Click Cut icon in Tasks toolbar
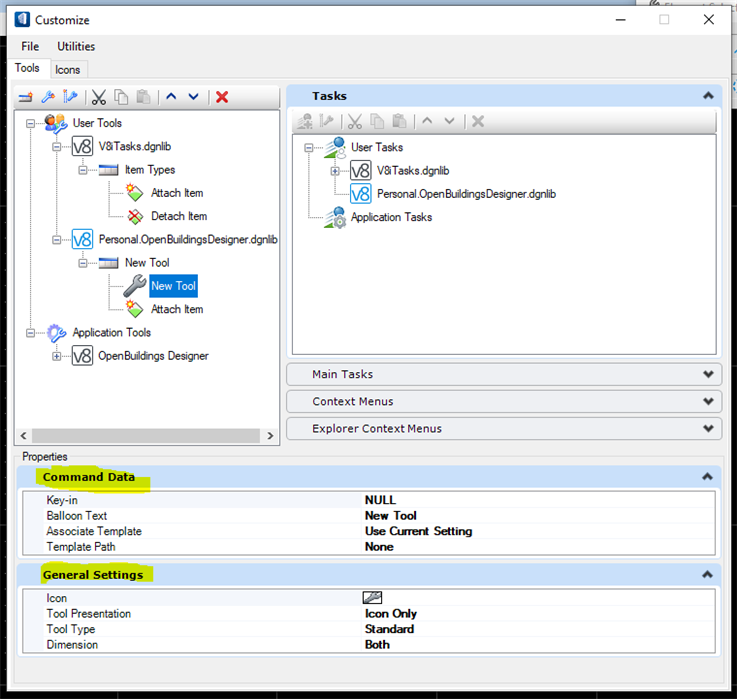 (x=355, y=122)
